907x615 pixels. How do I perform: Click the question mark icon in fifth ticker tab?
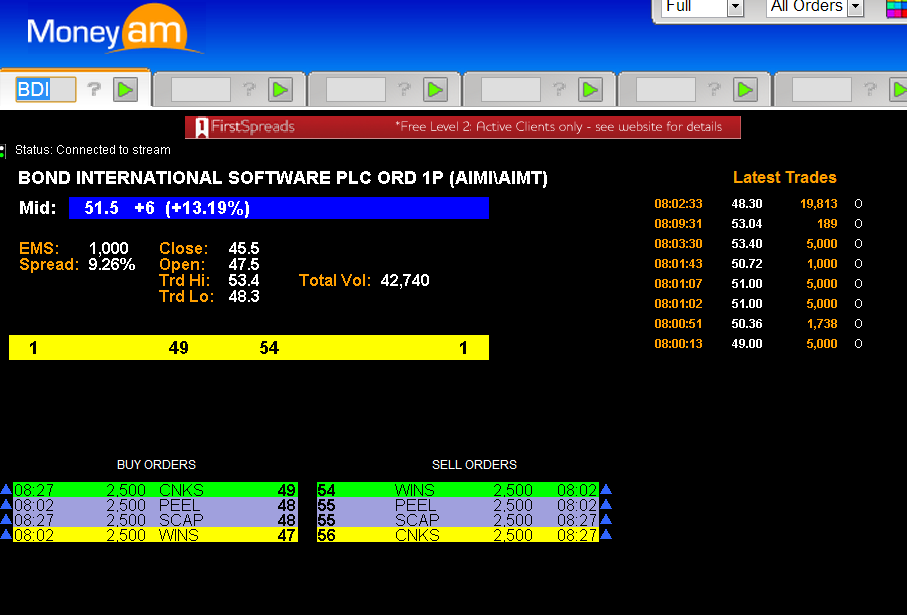(714, 89)
